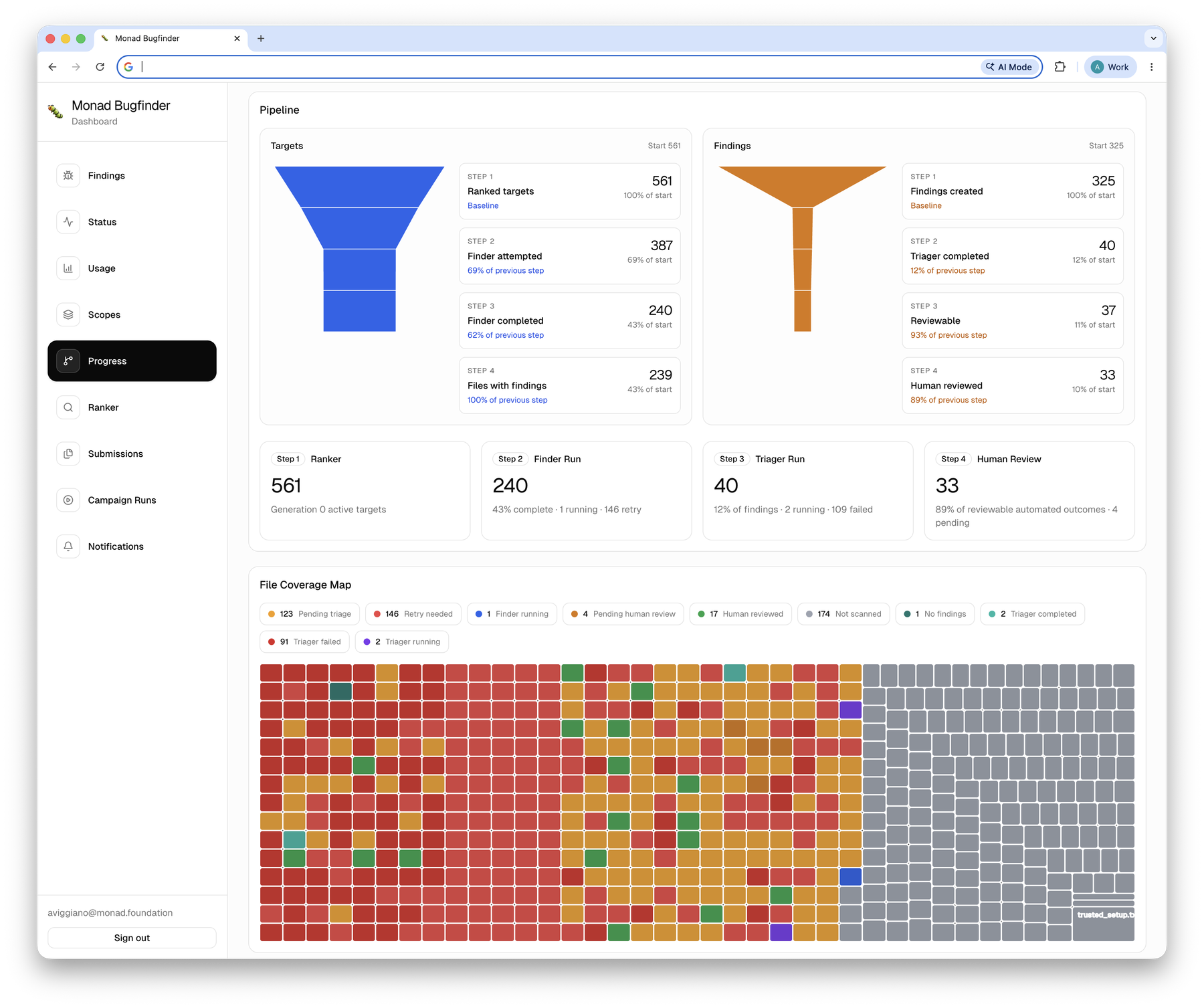This screenshot has height=1008, width=1204.
Task: Click the Campaign Runs play icon
Action: (x=68, y=500)
